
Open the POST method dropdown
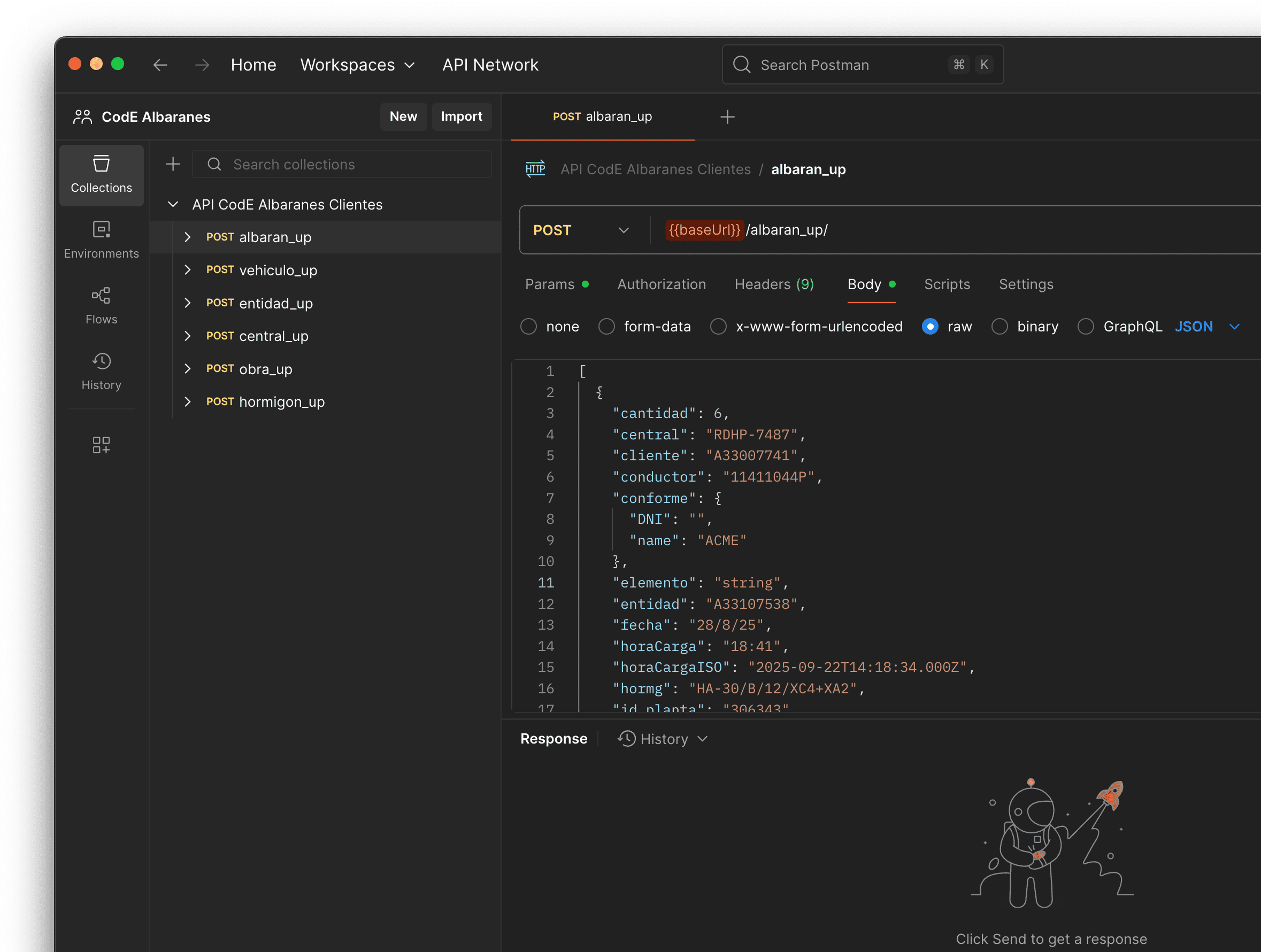(x=580, y=230)
